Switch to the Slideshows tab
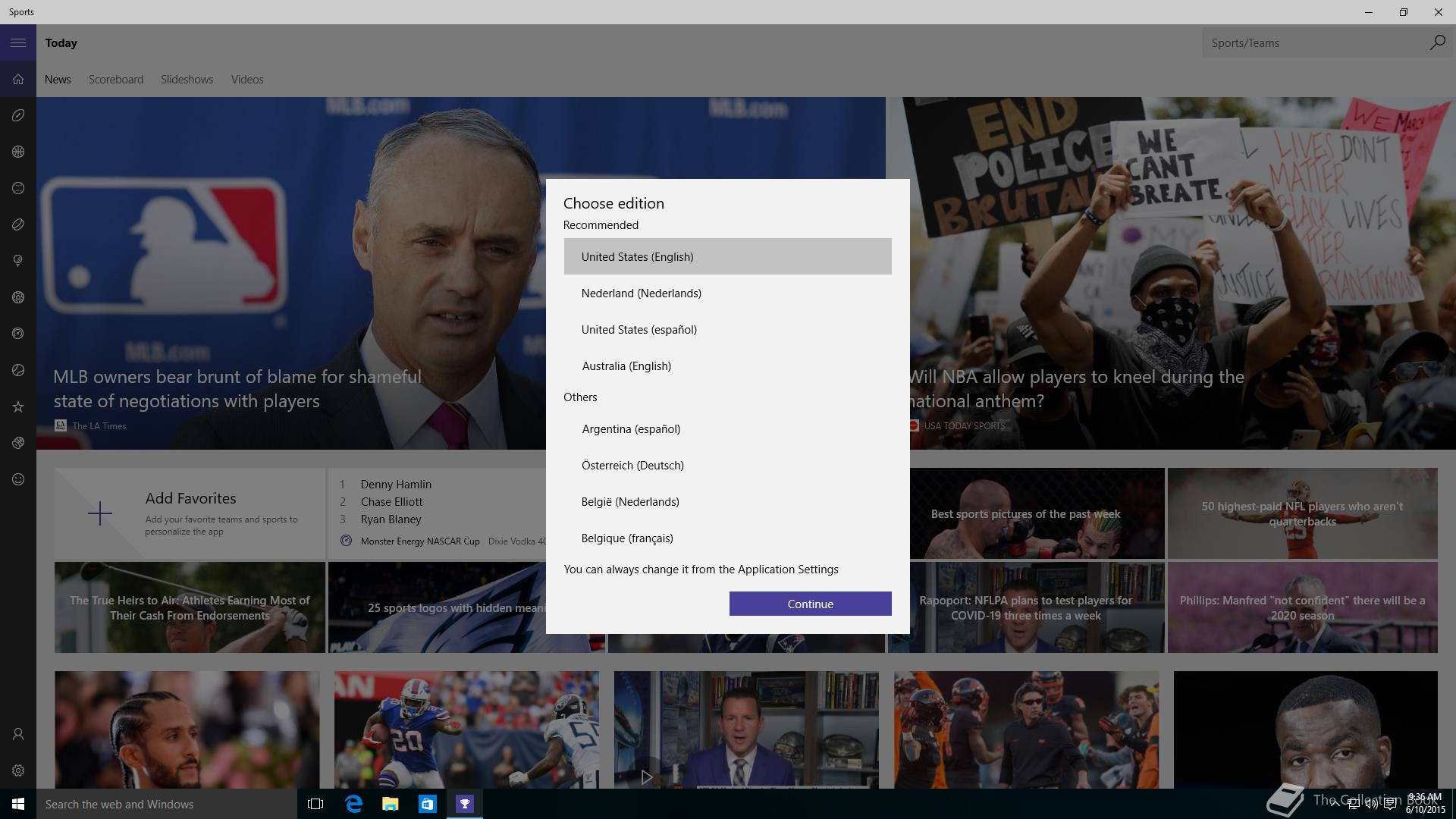Screen dimensions: 1456x819 [x=187, y=80]
